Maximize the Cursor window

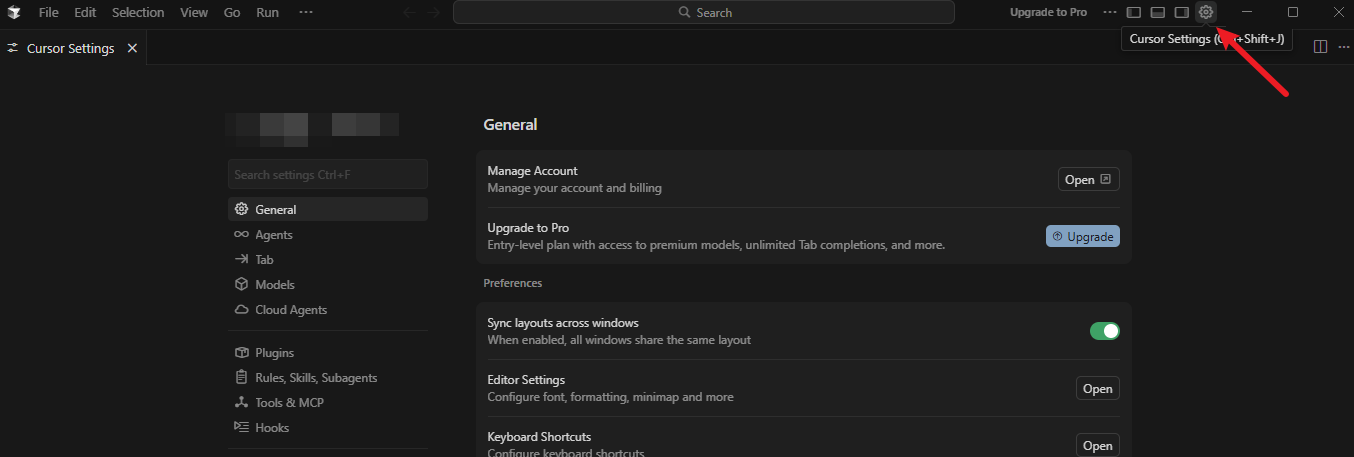coord(1293,12)
